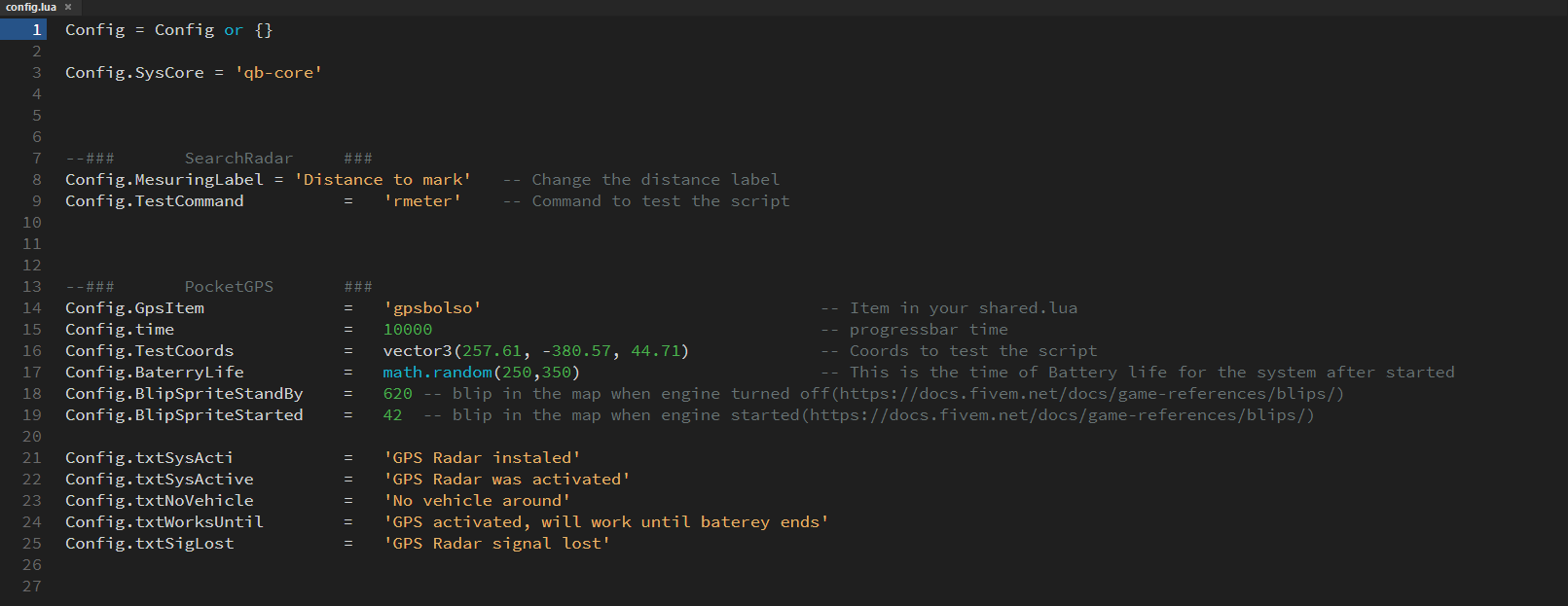Screen dimensions: 1568x606
Task: Click the 'GPS Radar signal lost' string
Action: (x=496, y=544)
